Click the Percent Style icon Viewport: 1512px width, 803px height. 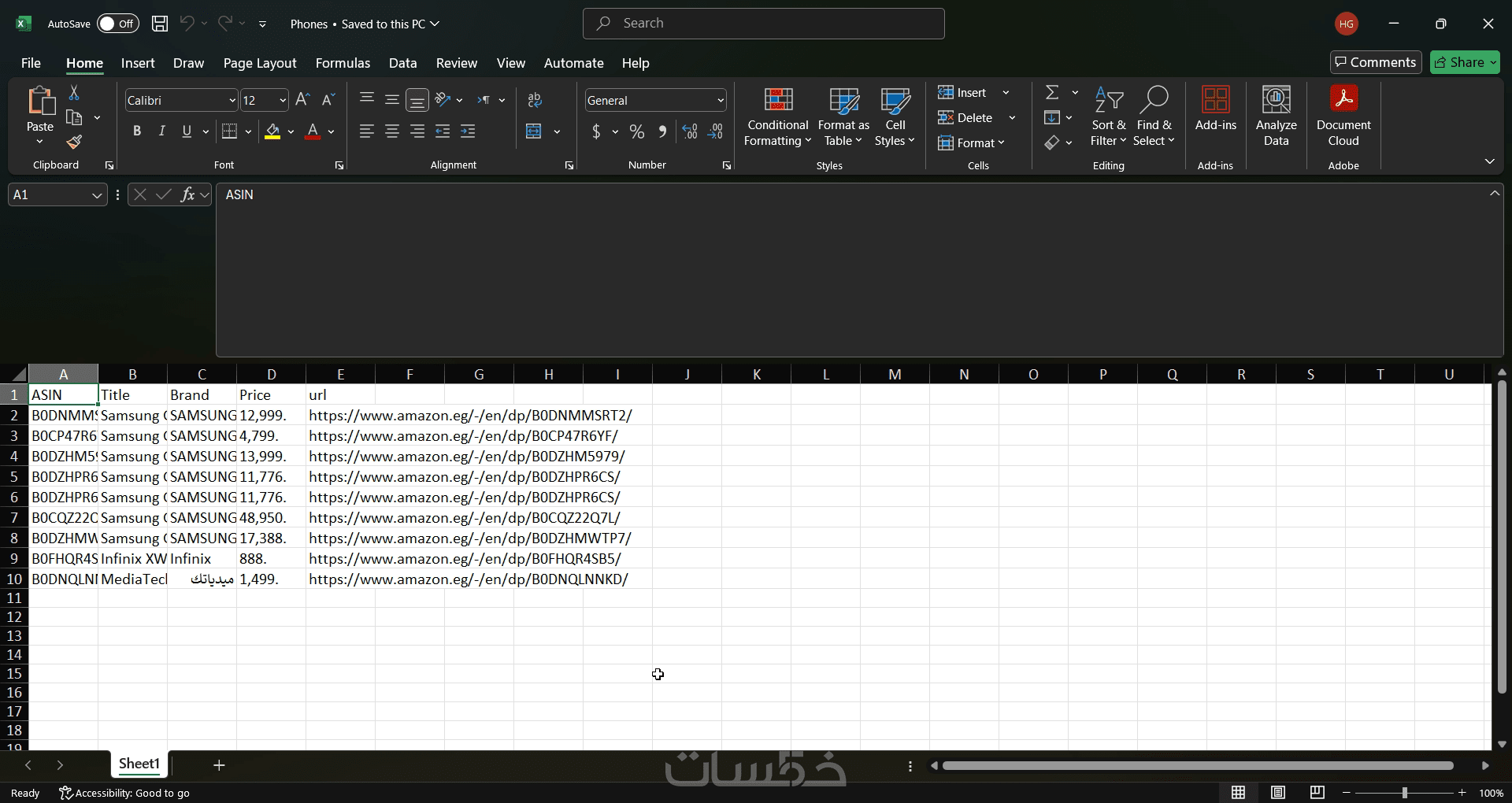click(637, 131)
